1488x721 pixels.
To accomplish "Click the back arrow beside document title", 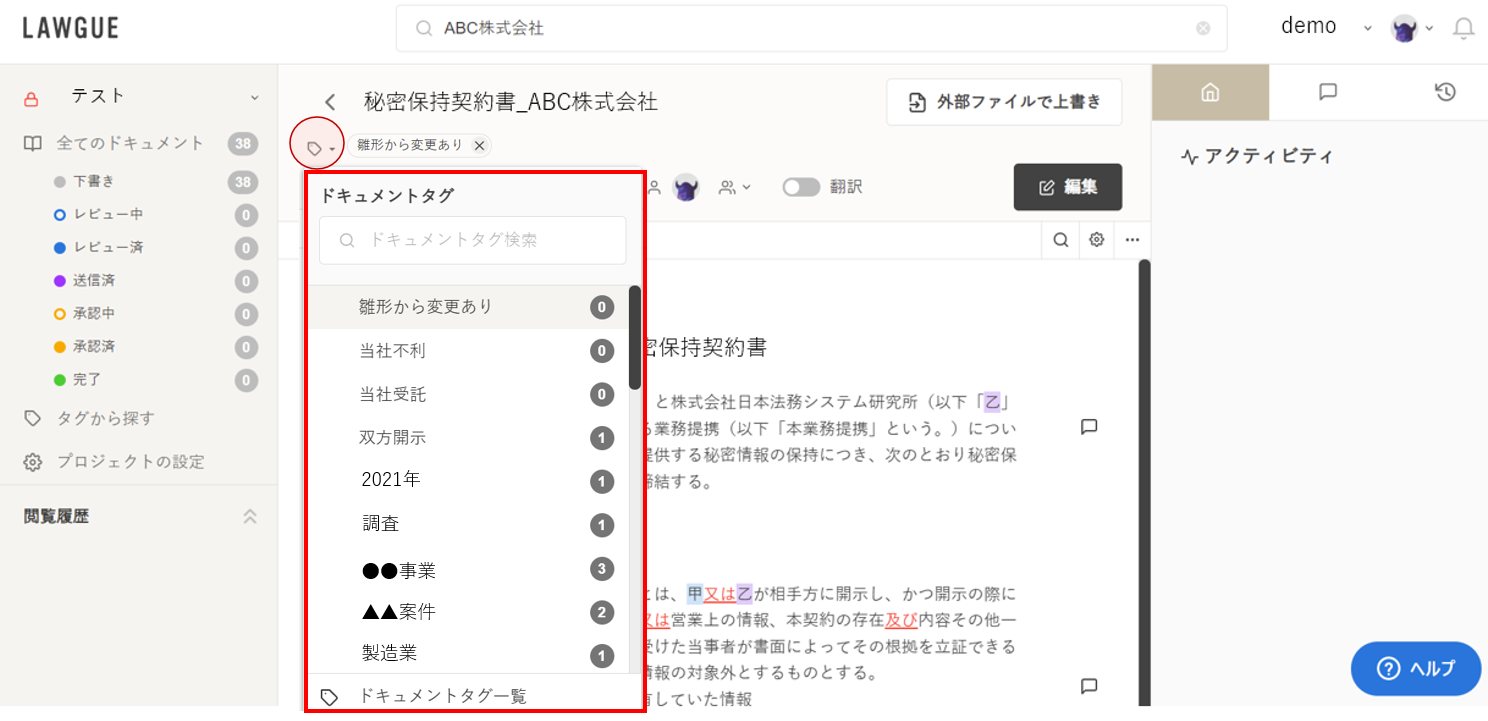I will pos(330,102).
